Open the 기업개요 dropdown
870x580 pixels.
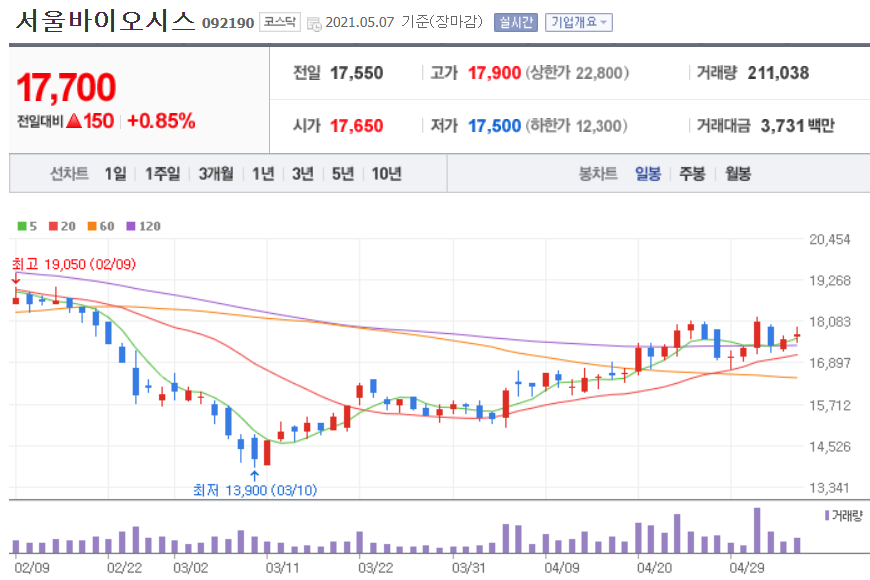point(579,22)
